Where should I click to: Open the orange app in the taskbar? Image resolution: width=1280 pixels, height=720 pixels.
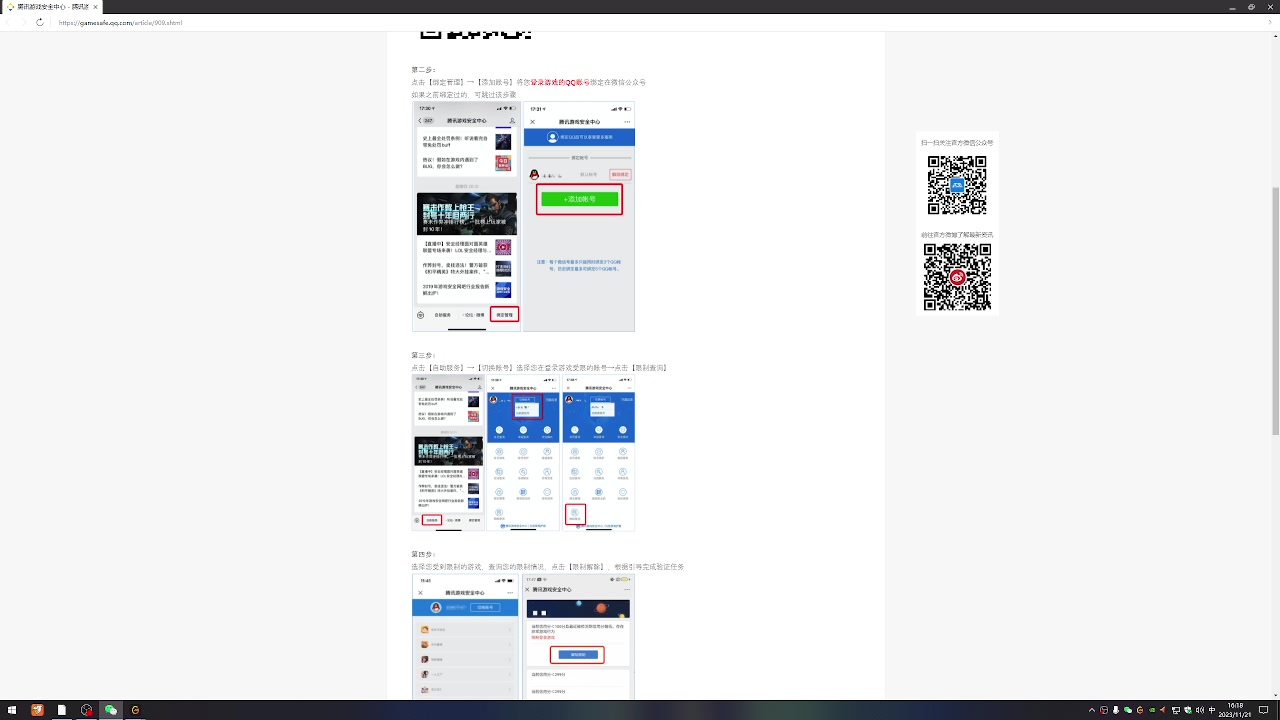tap(37, 710)
